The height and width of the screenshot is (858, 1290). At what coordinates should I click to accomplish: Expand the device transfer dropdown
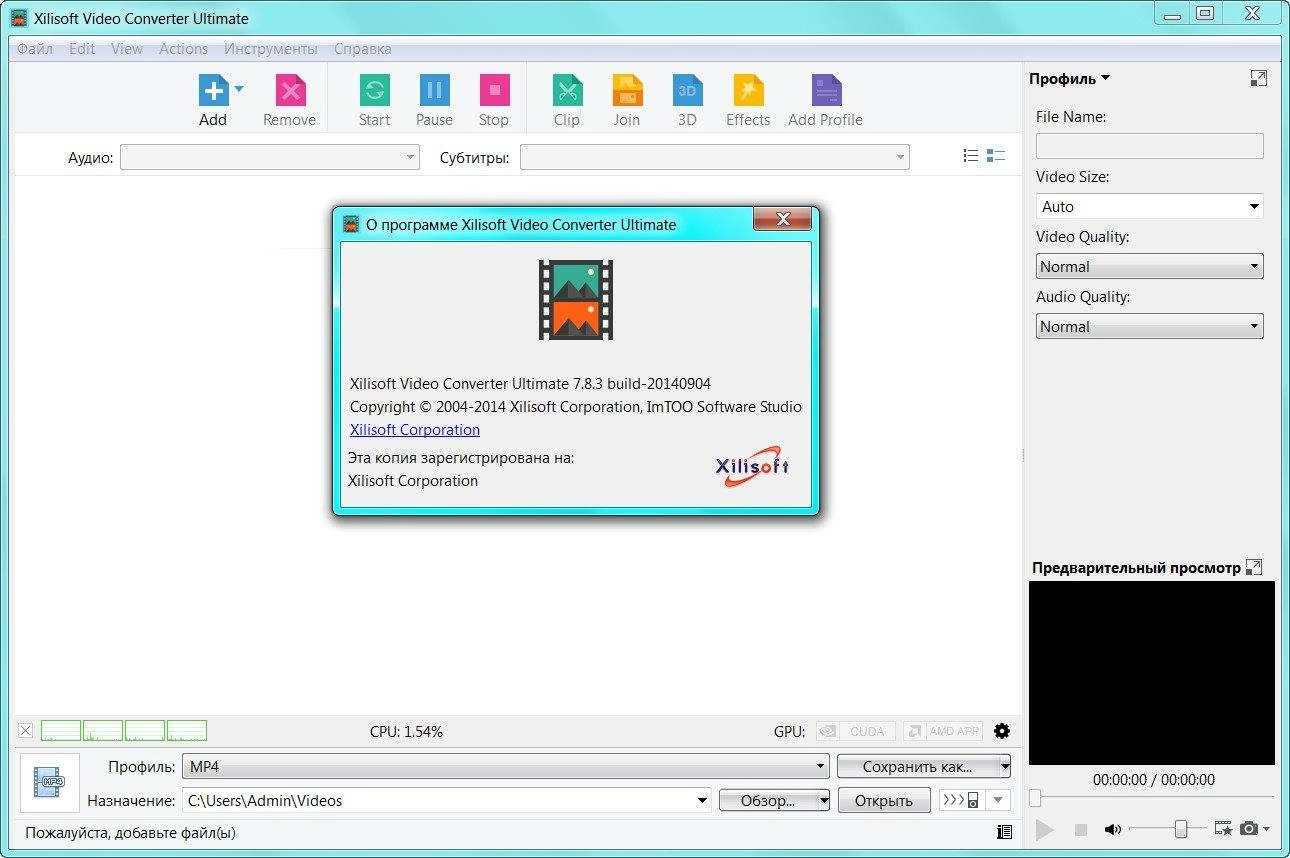click(x=997, y=800)
